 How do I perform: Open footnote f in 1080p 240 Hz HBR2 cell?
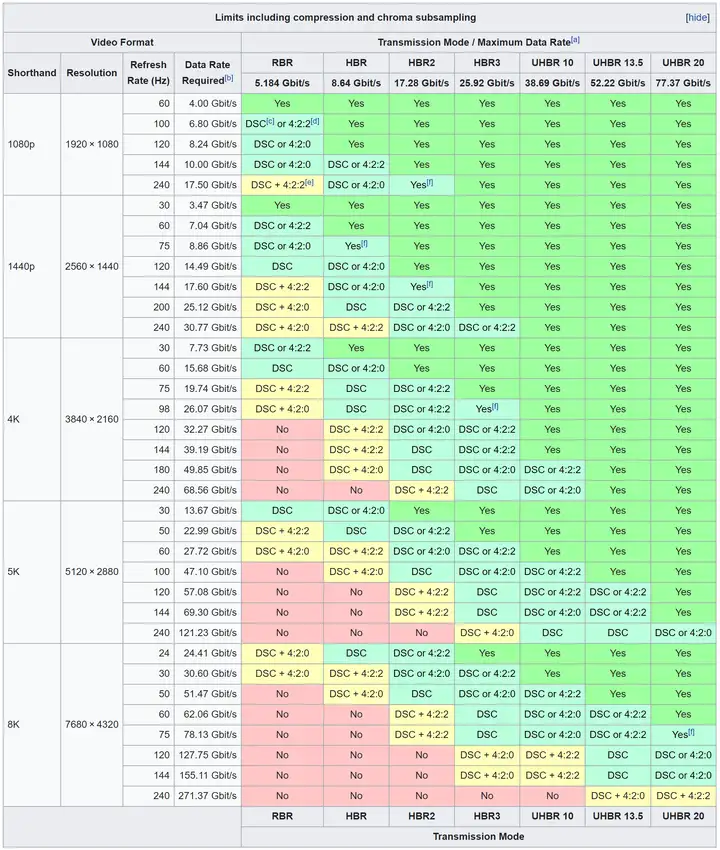pyautogui.click(x=429, y=183)
